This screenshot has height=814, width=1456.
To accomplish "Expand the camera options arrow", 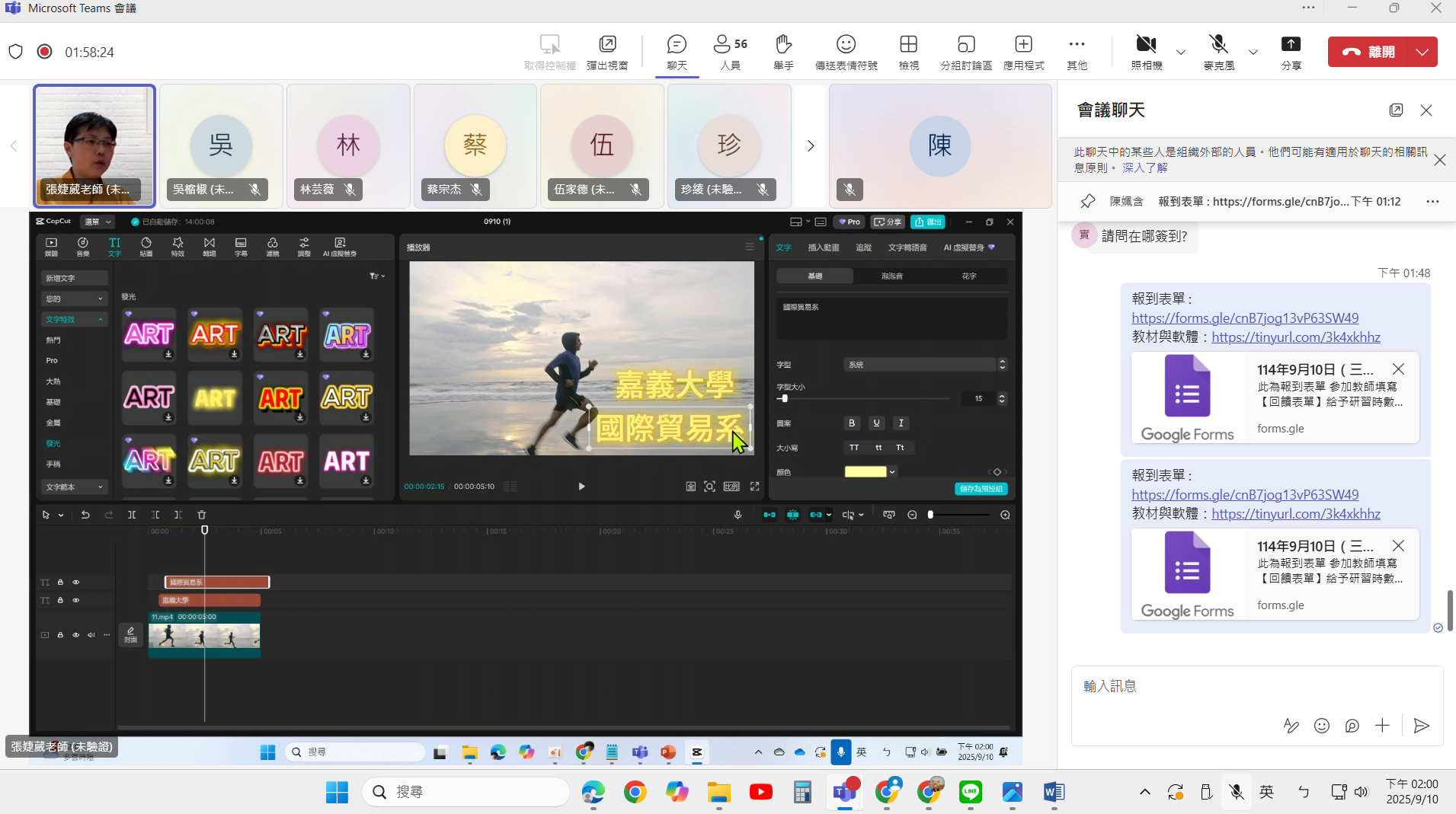I will (x=1181, y=53).
